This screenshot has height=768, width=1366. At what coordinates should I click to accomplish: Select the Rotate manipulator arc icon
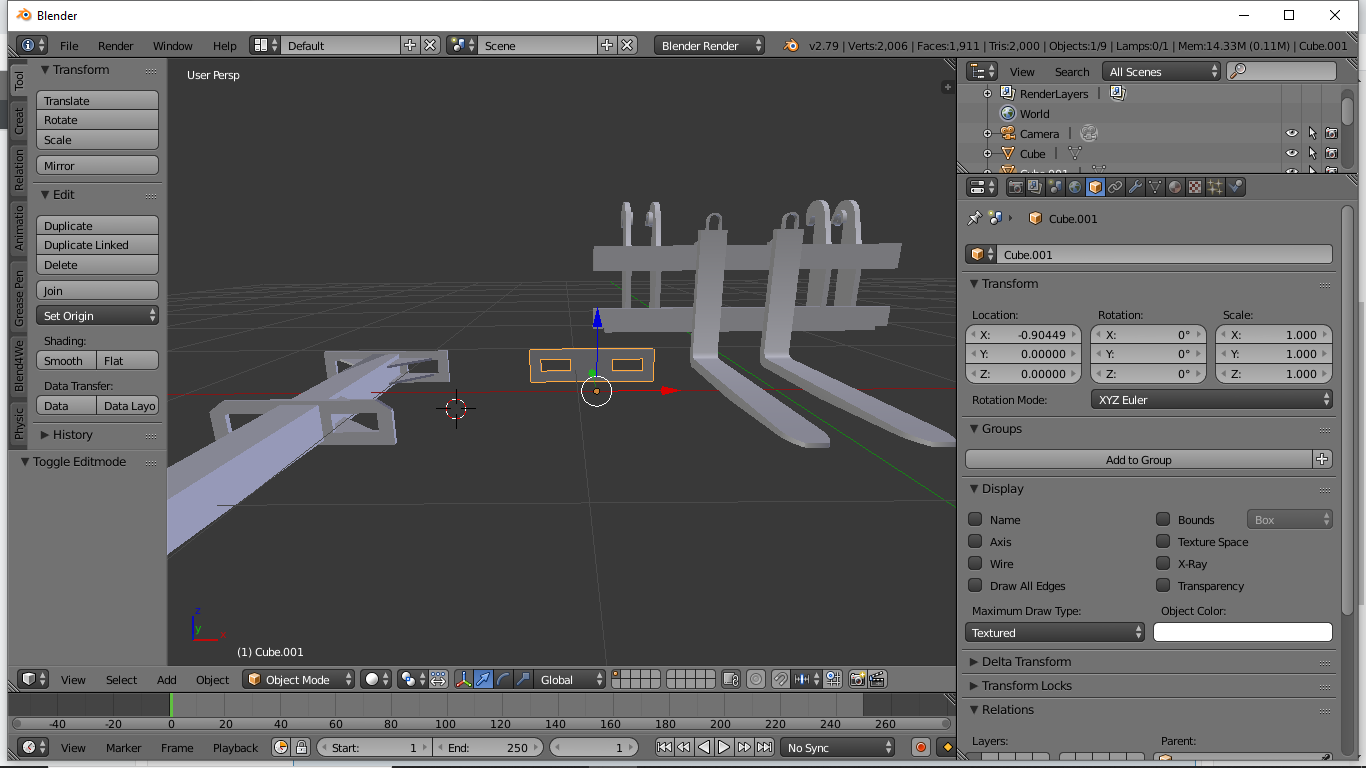coord(504,679)
